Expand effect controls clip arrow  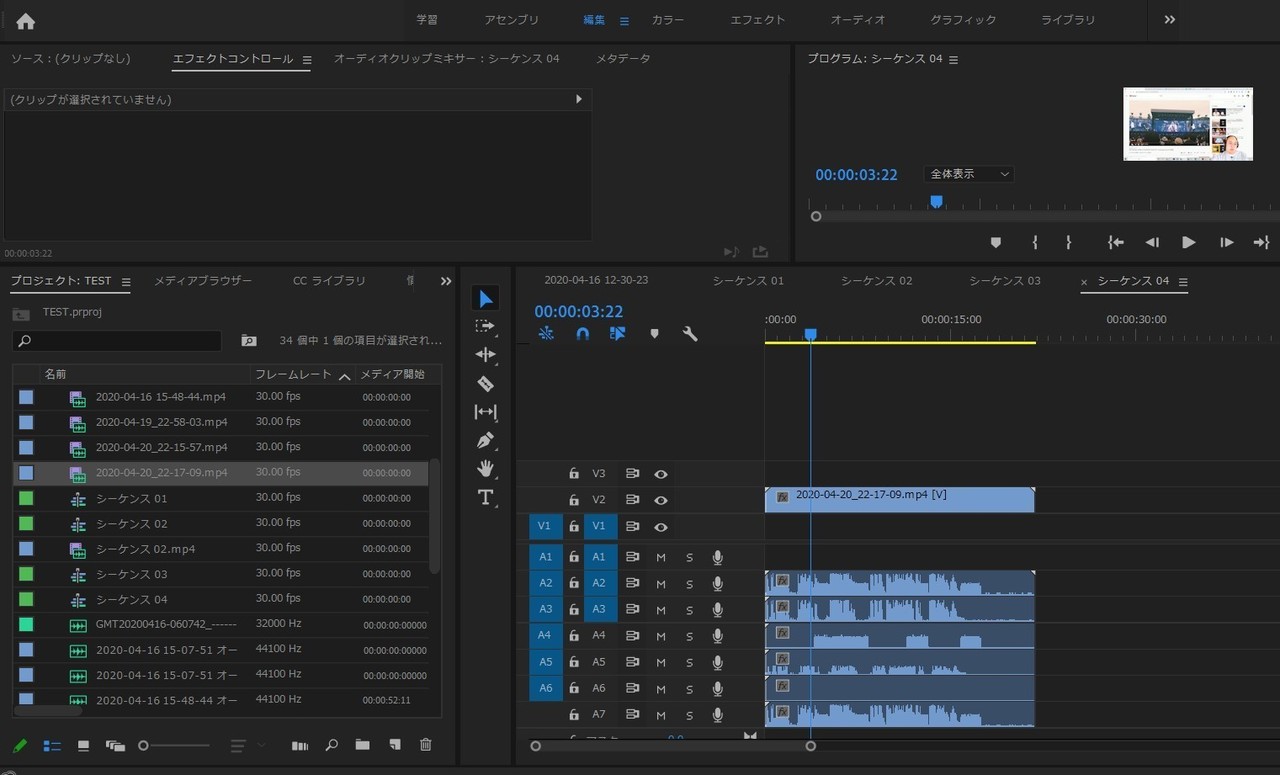(578, 99)
